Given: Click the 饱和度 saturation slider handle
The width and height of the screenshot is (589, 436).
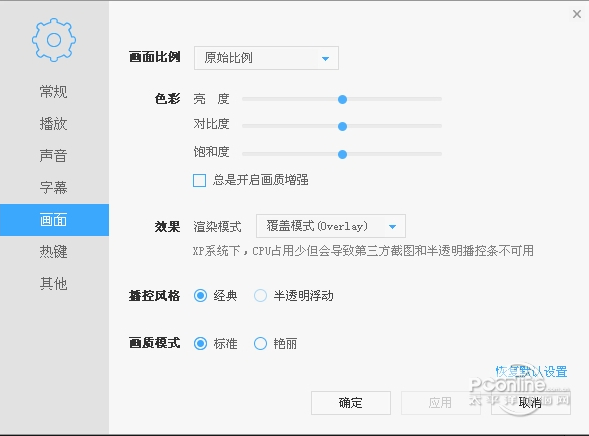Looking at the screenshot, I should point(342,154).
